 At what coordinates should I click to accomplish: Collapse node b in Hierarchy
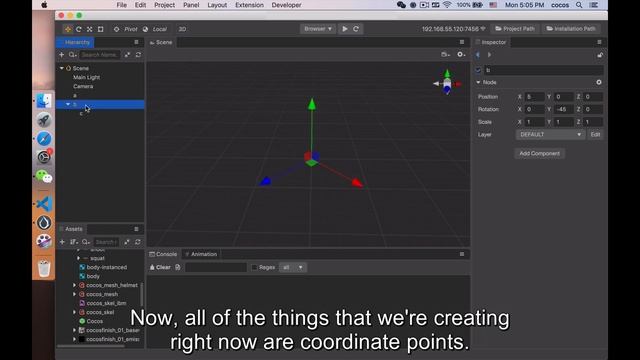point(68,104)
